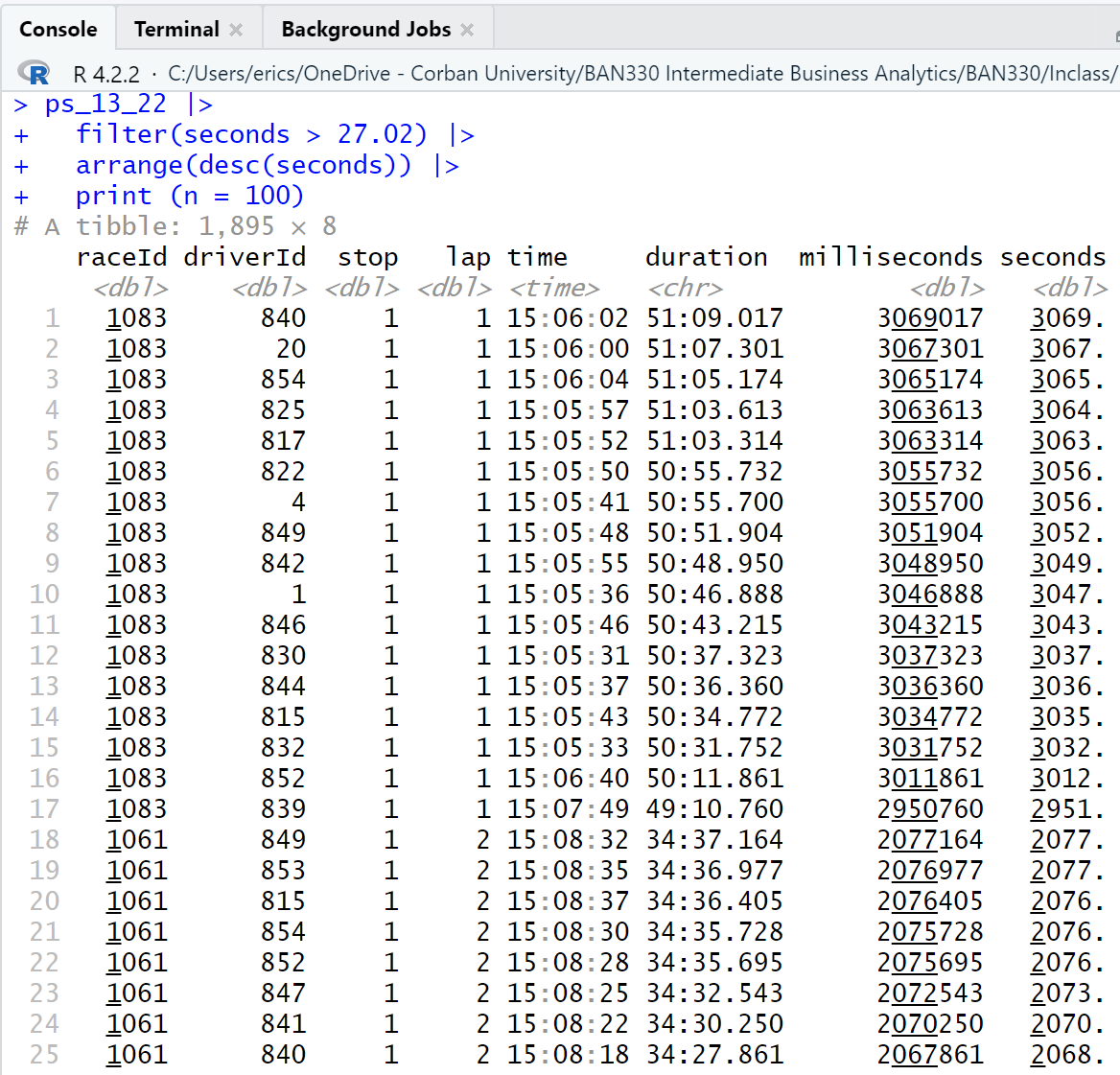Click the duration value 51:09.017
Image resolution: width=1120 pixels, height=1075 pixels.
click(x=714, y=318)
